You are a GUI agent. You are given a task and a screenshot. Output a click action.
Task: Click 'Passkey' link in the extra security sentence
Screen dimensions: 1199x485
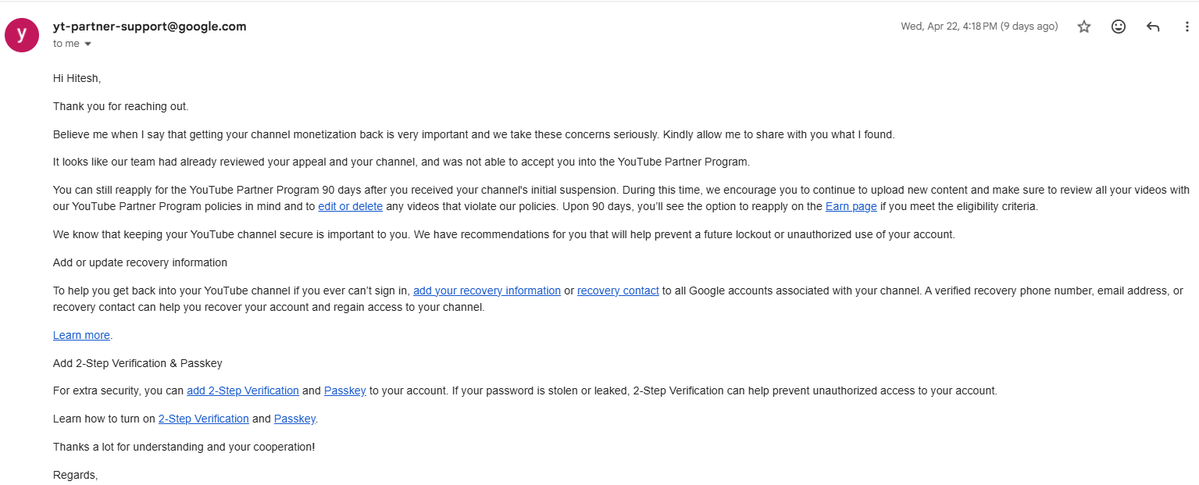[x=345, y=390]
